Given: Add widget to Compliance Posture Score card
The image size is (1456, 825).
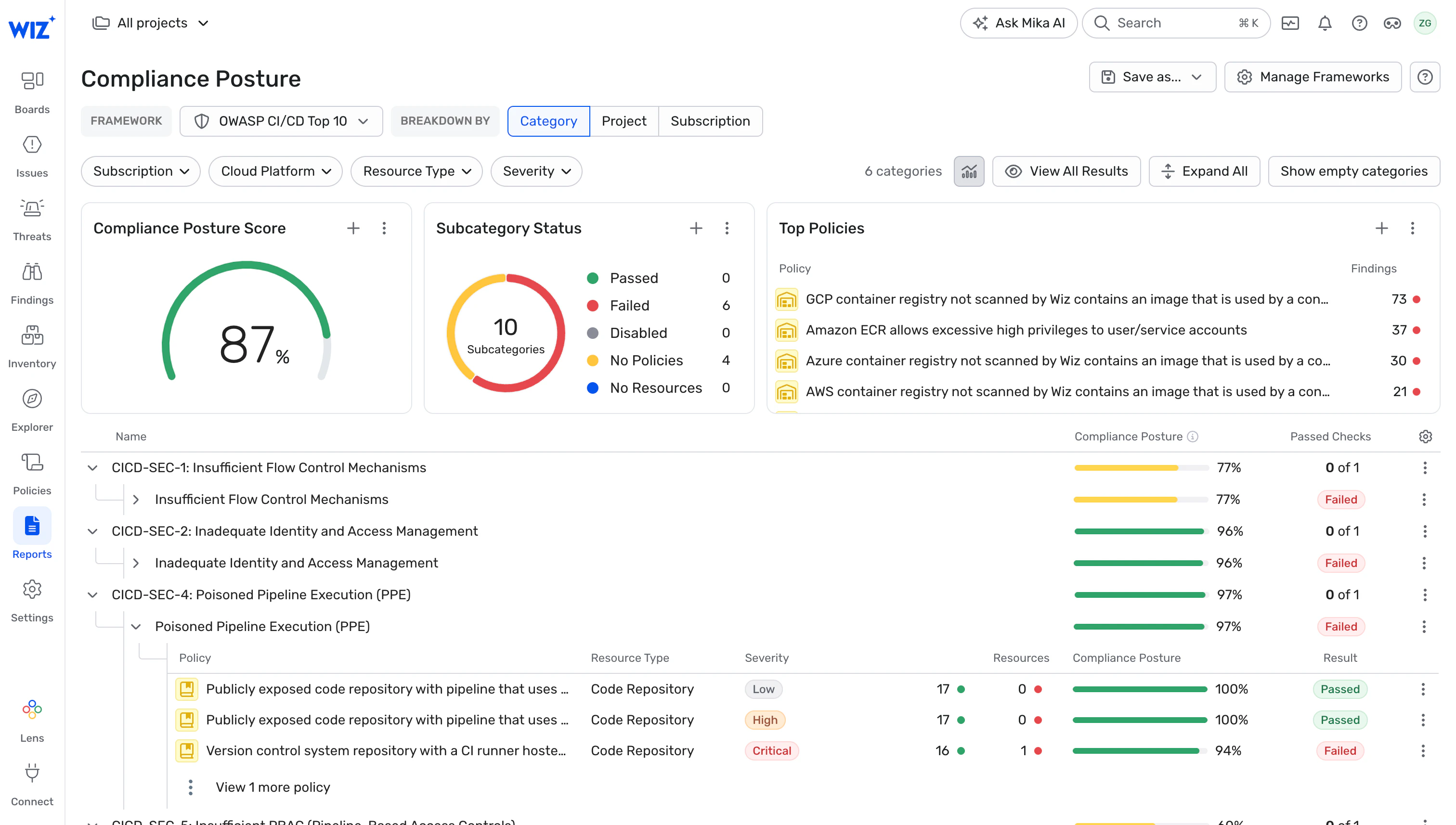Looking at the screenshot, I should tap(353, 228).
